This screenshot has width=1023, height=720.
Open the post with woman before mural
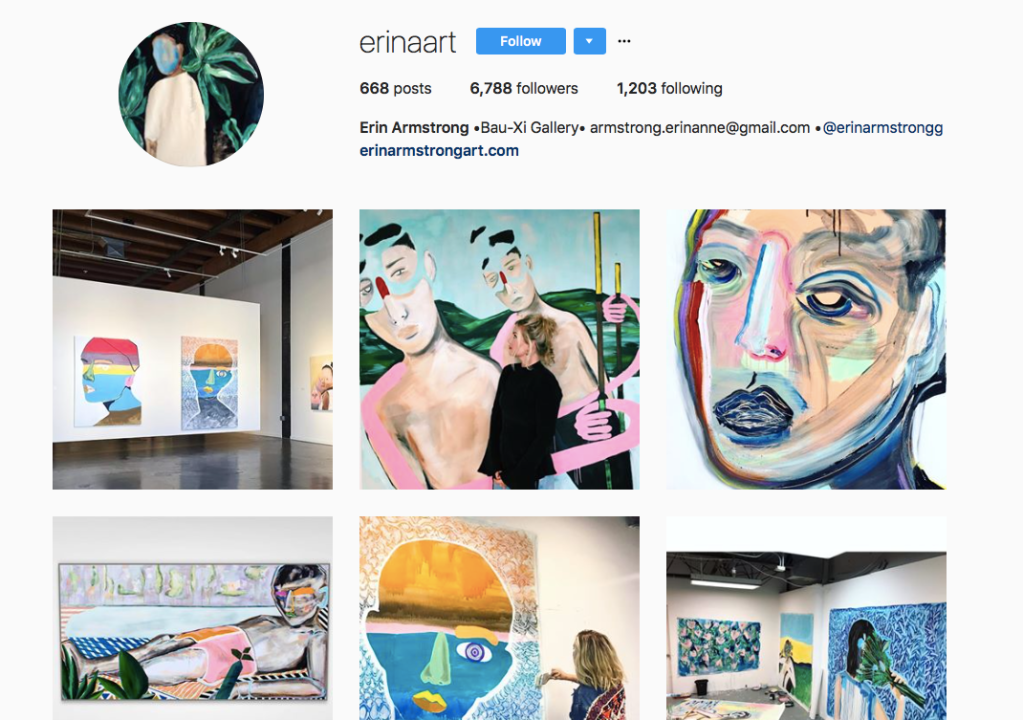point(499,349)
